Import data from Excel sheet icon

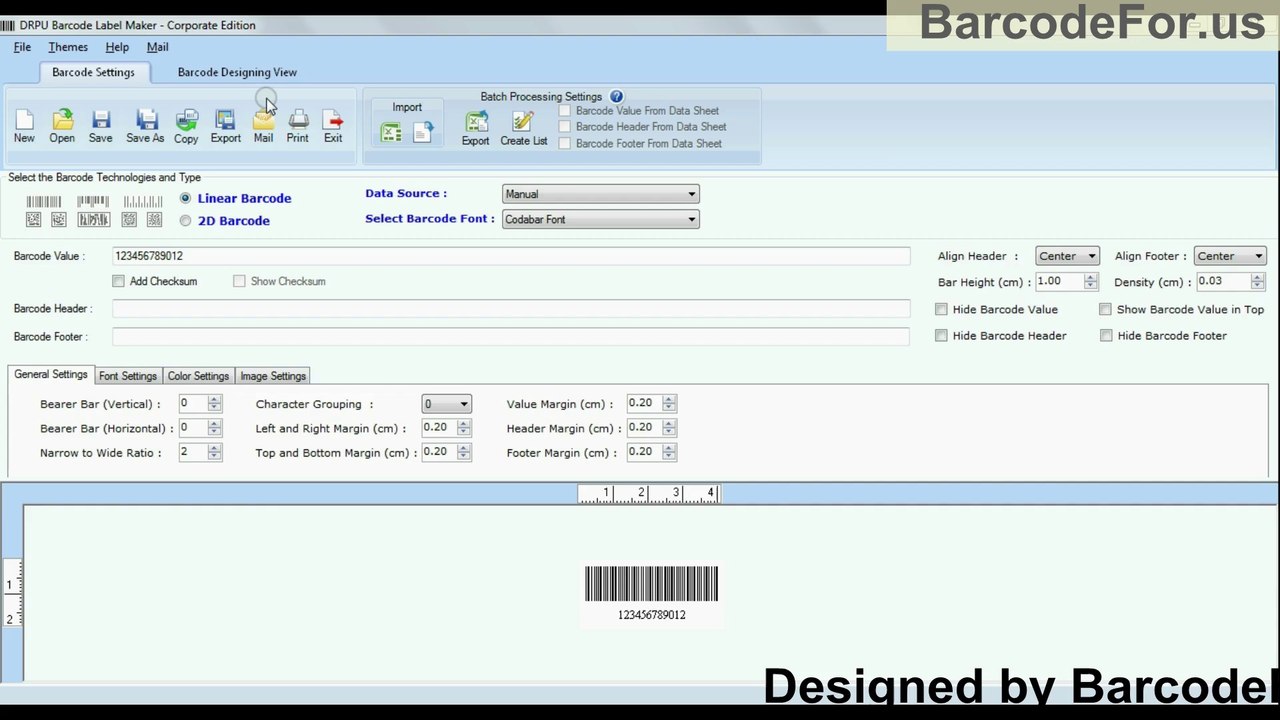coord(391,131)
